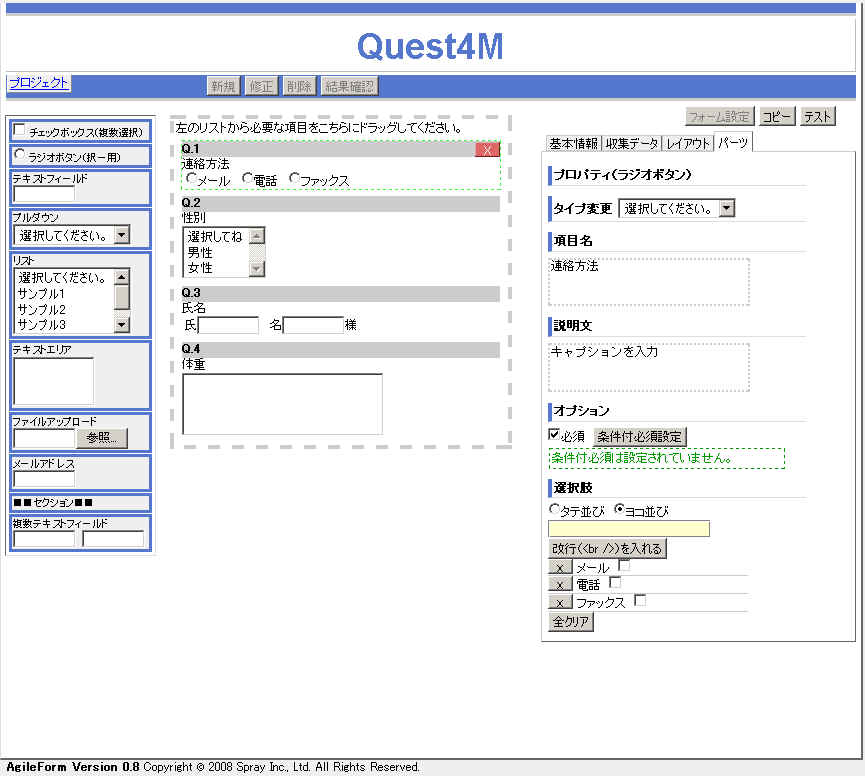Select the ラジオボタン(択一用) radio in parts list
The image size is (865, 776).
coord(20,154)
